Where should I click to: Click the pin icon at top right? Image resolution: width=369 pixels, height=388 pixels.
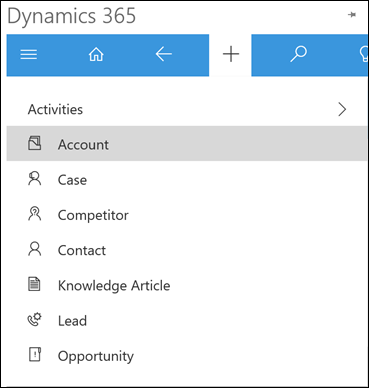pyautogui.click(x=352, y=15)
